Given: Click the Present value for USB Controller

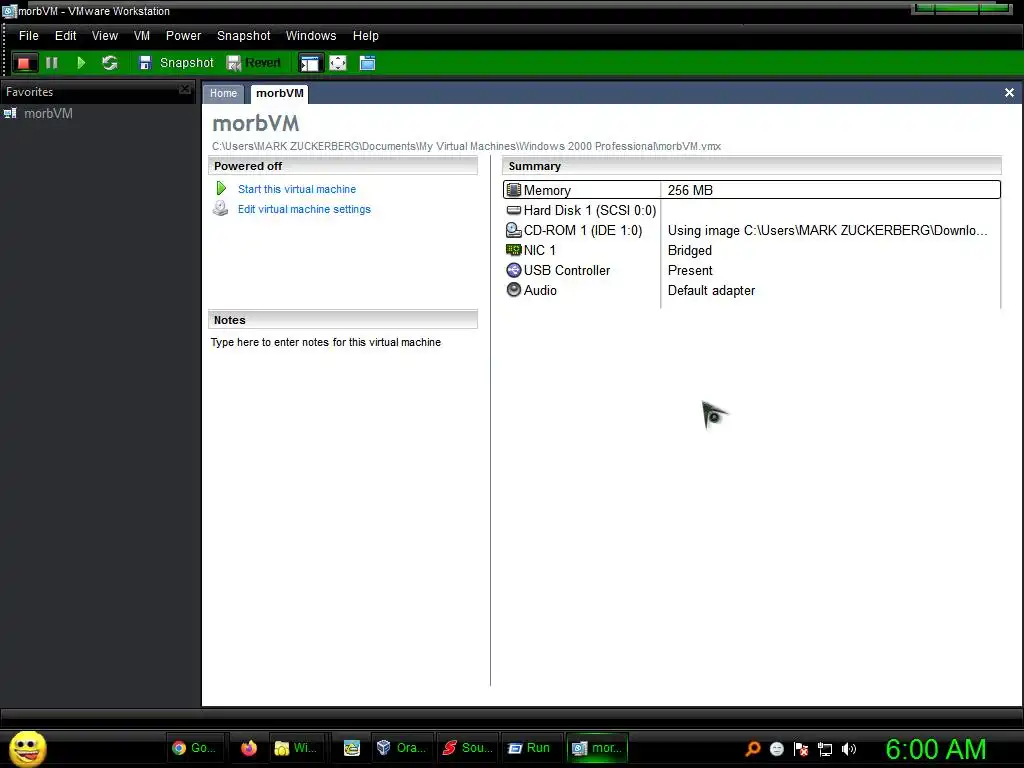Looking at the screenshot, I should tap(690, 270).
